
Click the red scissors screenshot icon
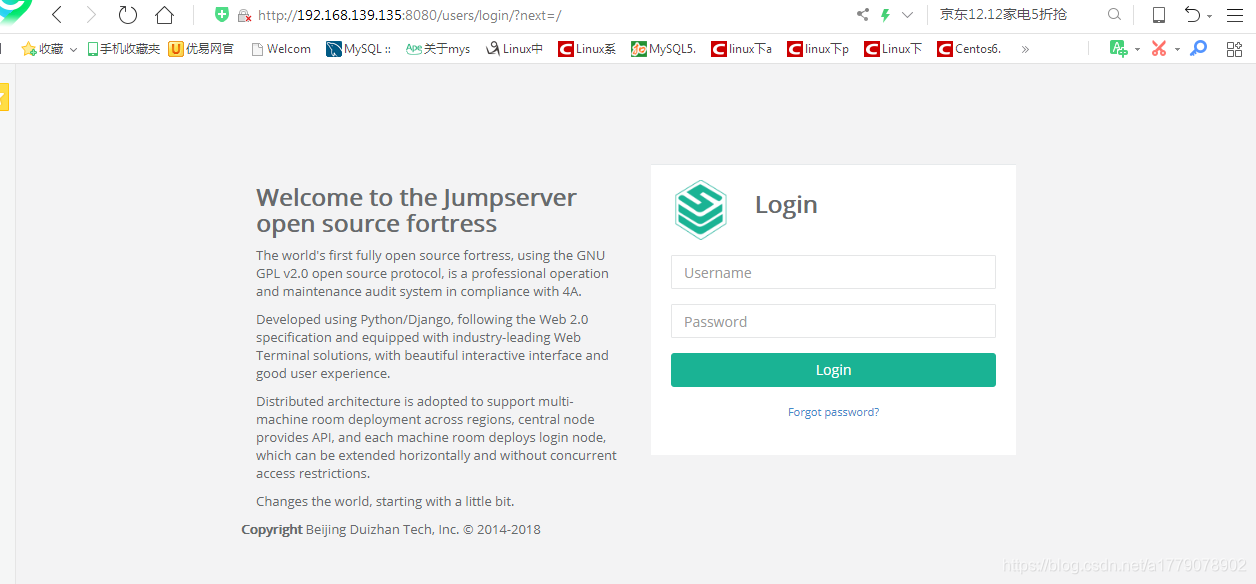pyautogui.click(x=1159, y=48)
